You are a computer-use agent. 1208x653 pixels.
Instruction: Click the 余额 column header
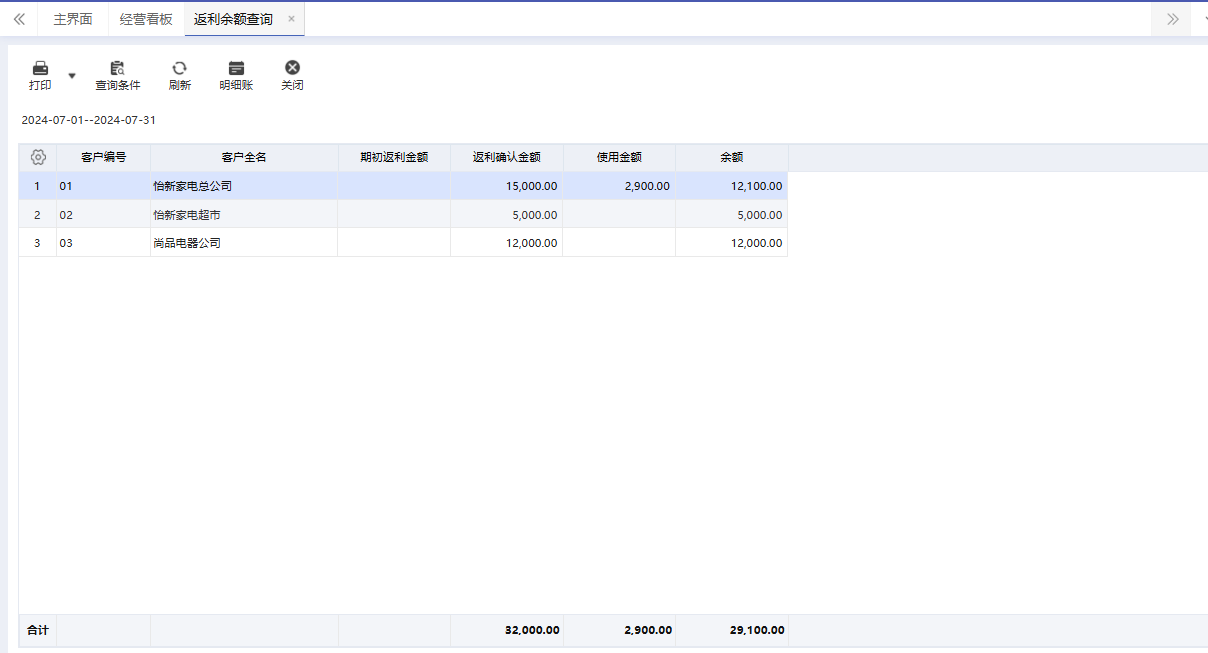pos(731,157)
